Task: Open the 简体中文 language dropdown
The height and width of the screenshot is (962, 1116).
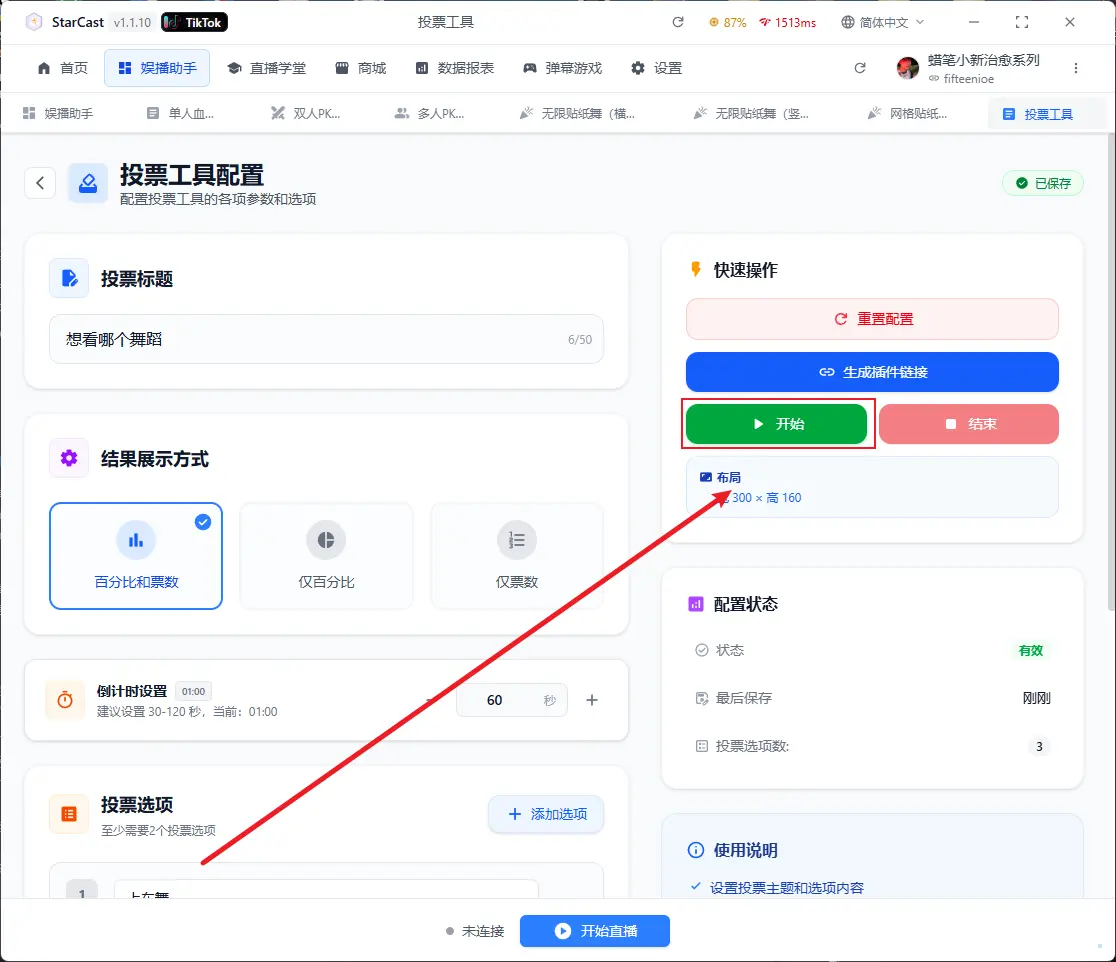Action: pyautogui.click(x=883, y=22)
